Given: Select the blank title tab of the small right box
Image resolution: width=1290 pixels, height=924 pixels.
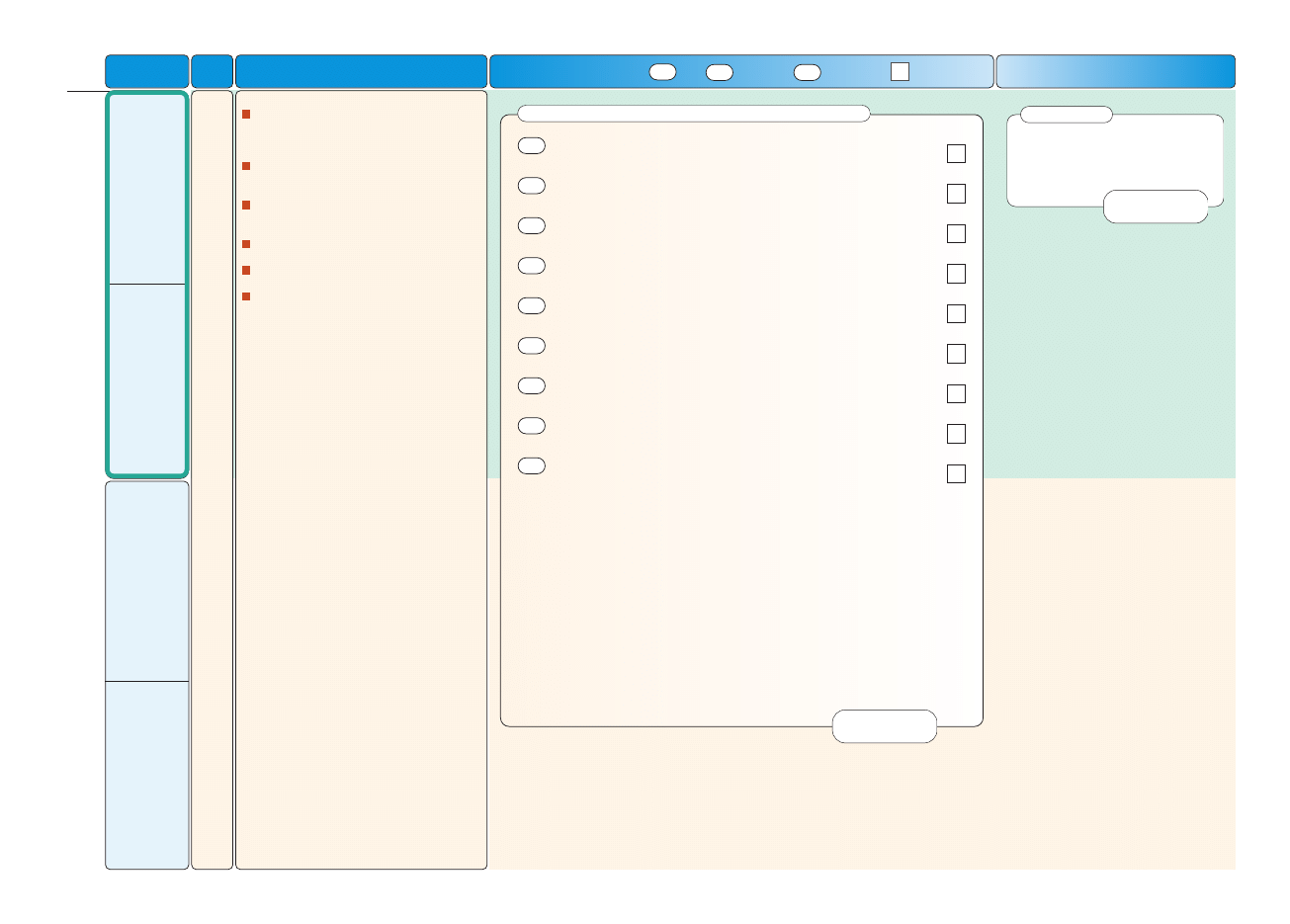Looking at the screenshot, I should tap(1066, 115).
